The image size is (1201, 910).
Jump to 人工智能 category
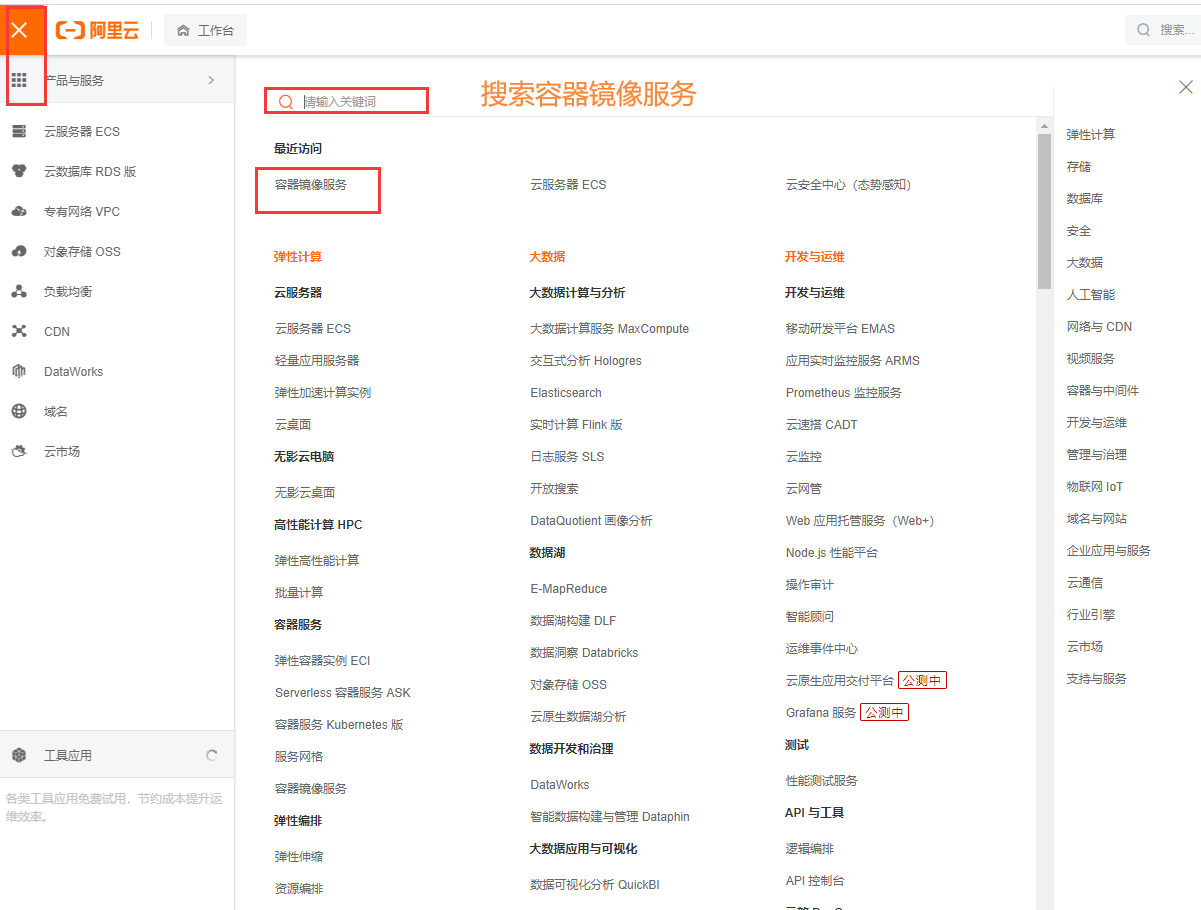pyautogui.click(x=1091, y=294)
